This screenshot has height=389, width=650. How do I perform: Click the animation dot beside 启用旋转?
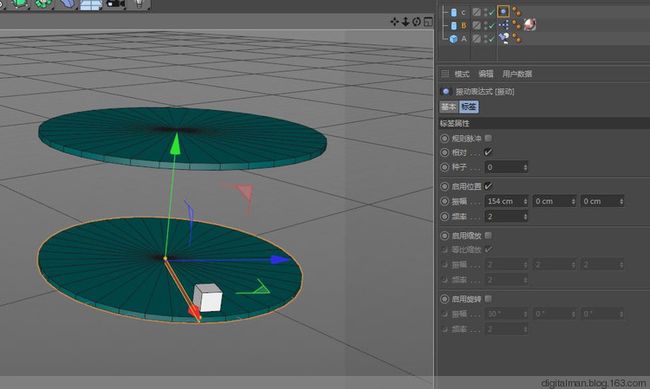(444, 299)
